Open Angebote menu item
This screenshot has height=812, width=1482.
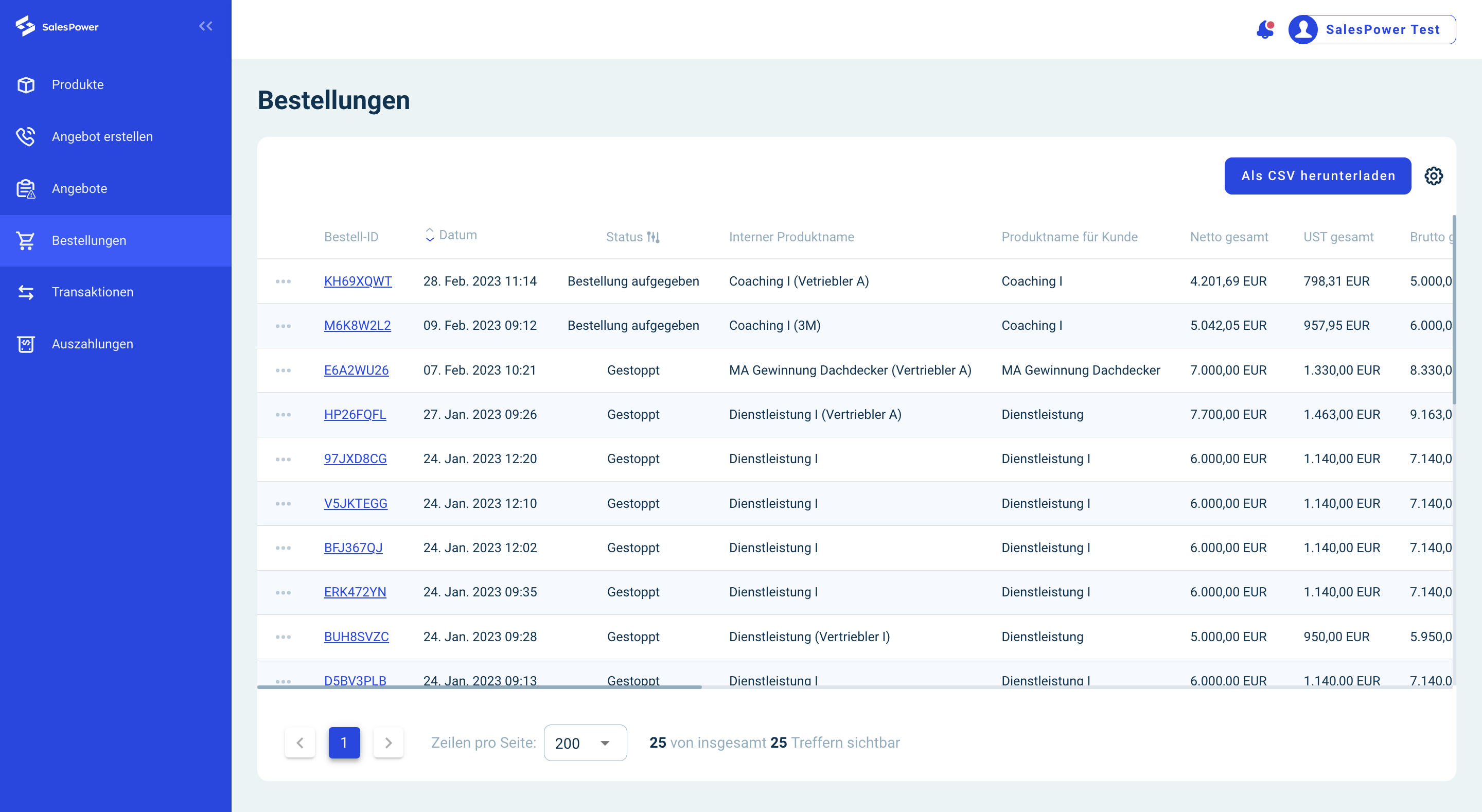click(x=116, y=189)
